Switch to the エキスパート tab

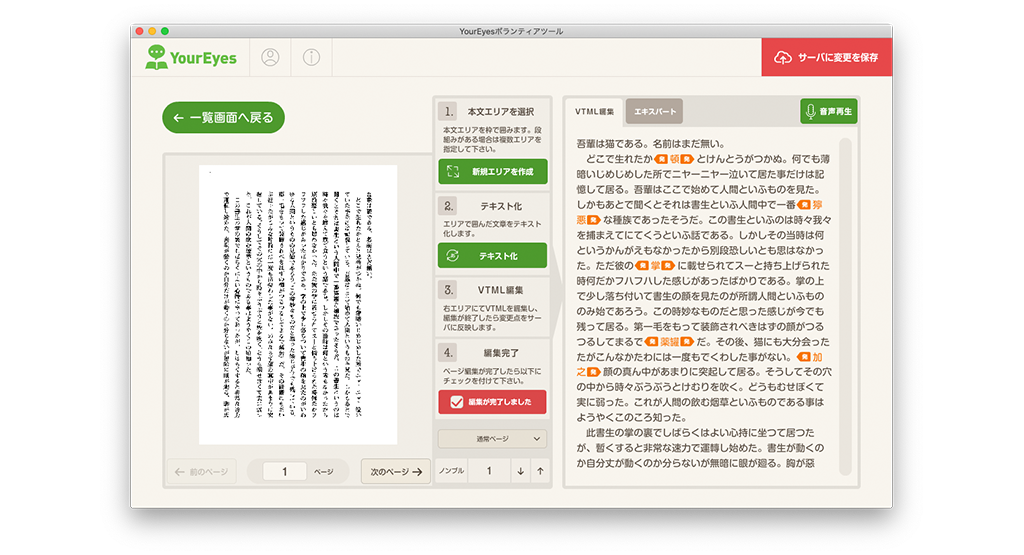coord(655,112)
